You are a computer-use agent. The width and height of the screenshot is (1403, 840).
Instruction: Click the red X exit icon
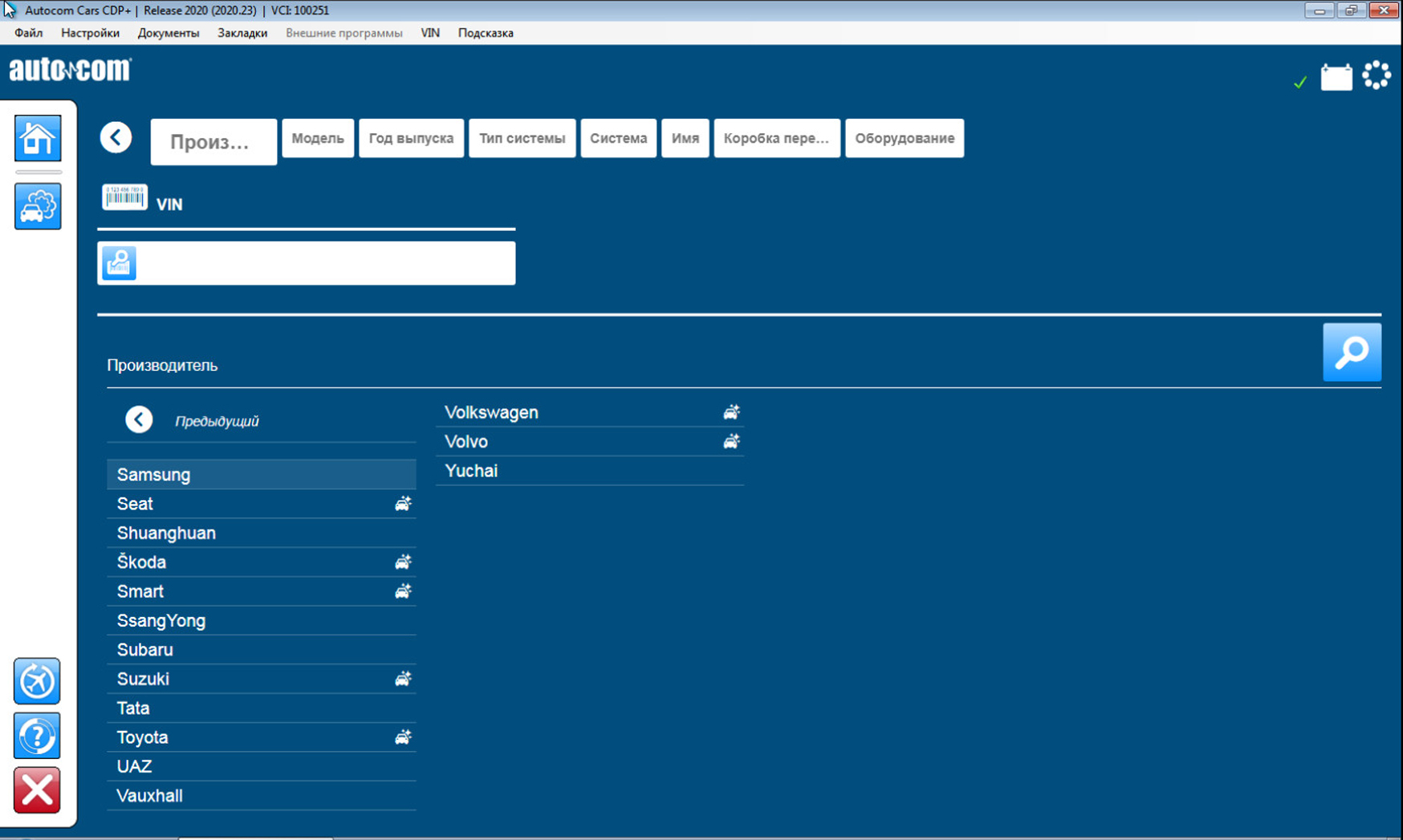[37, 790]
